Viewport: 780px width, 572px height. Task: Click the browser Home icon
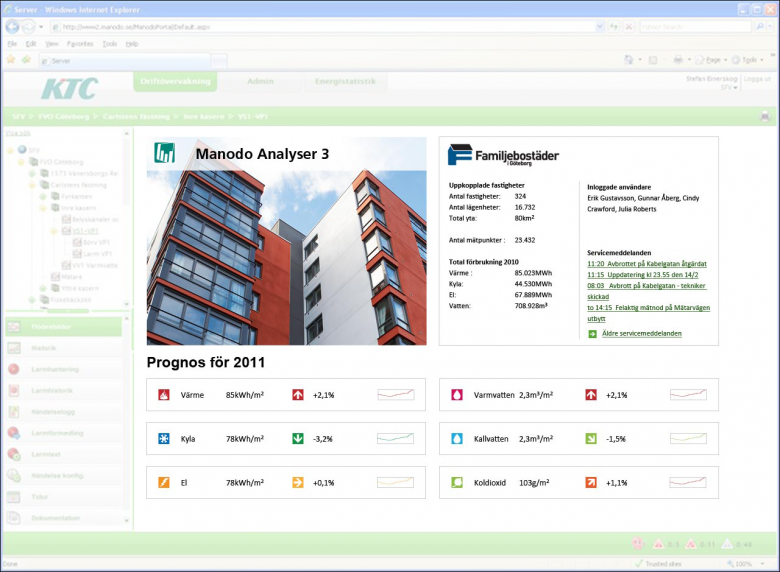pyautogui.click(x=629, y=60)
